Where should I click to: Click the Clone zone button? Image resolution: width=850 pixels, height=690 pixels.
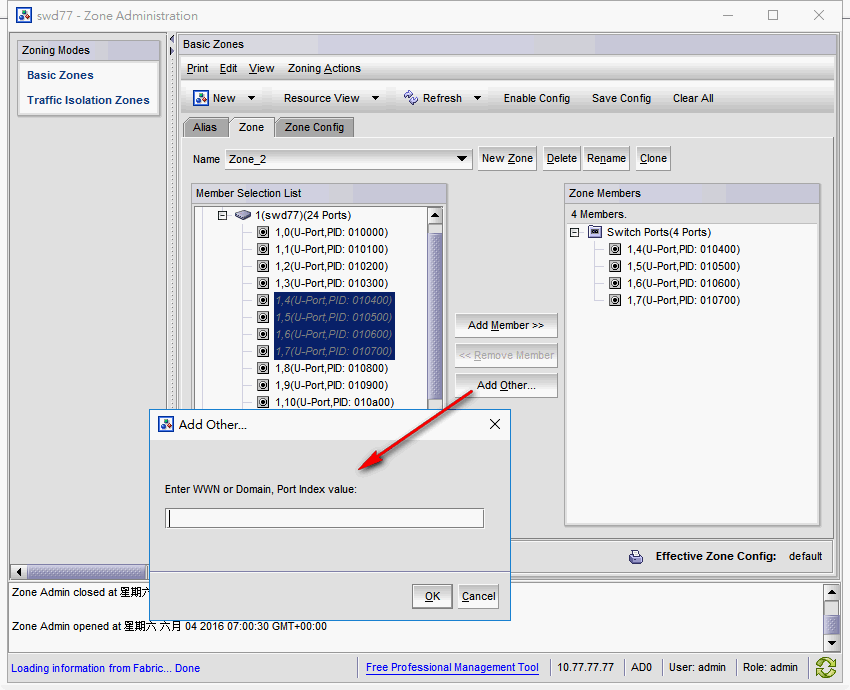(x=653, y=158)
